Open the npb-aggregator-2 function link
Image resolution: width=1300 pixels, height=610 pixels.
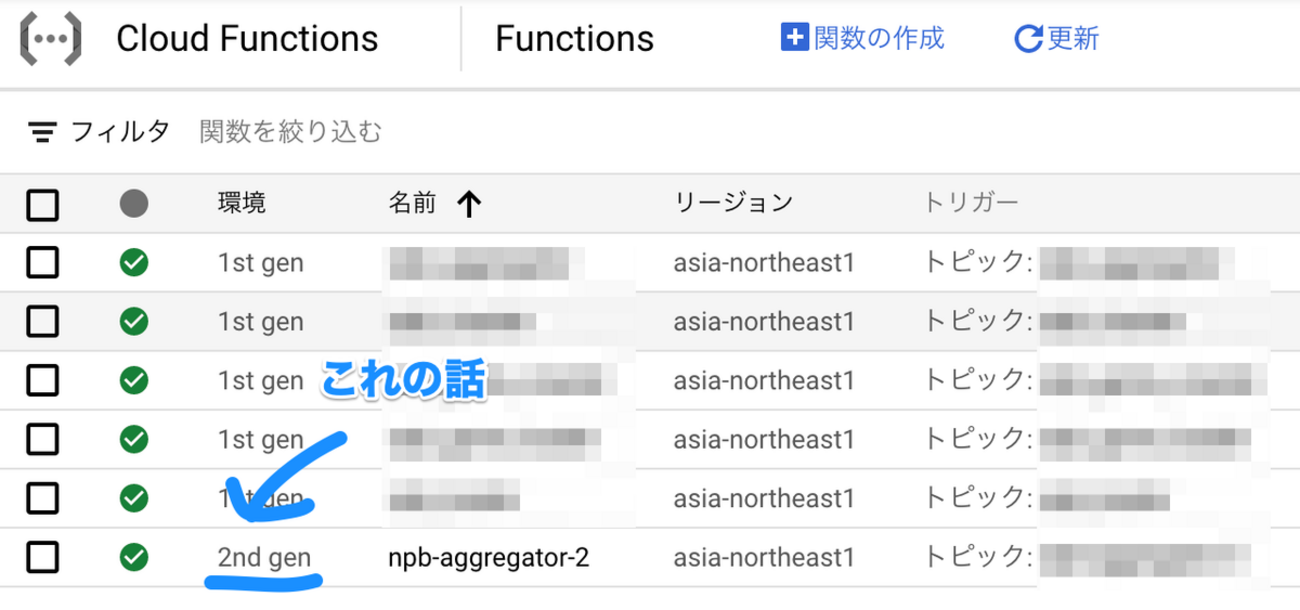488,557
